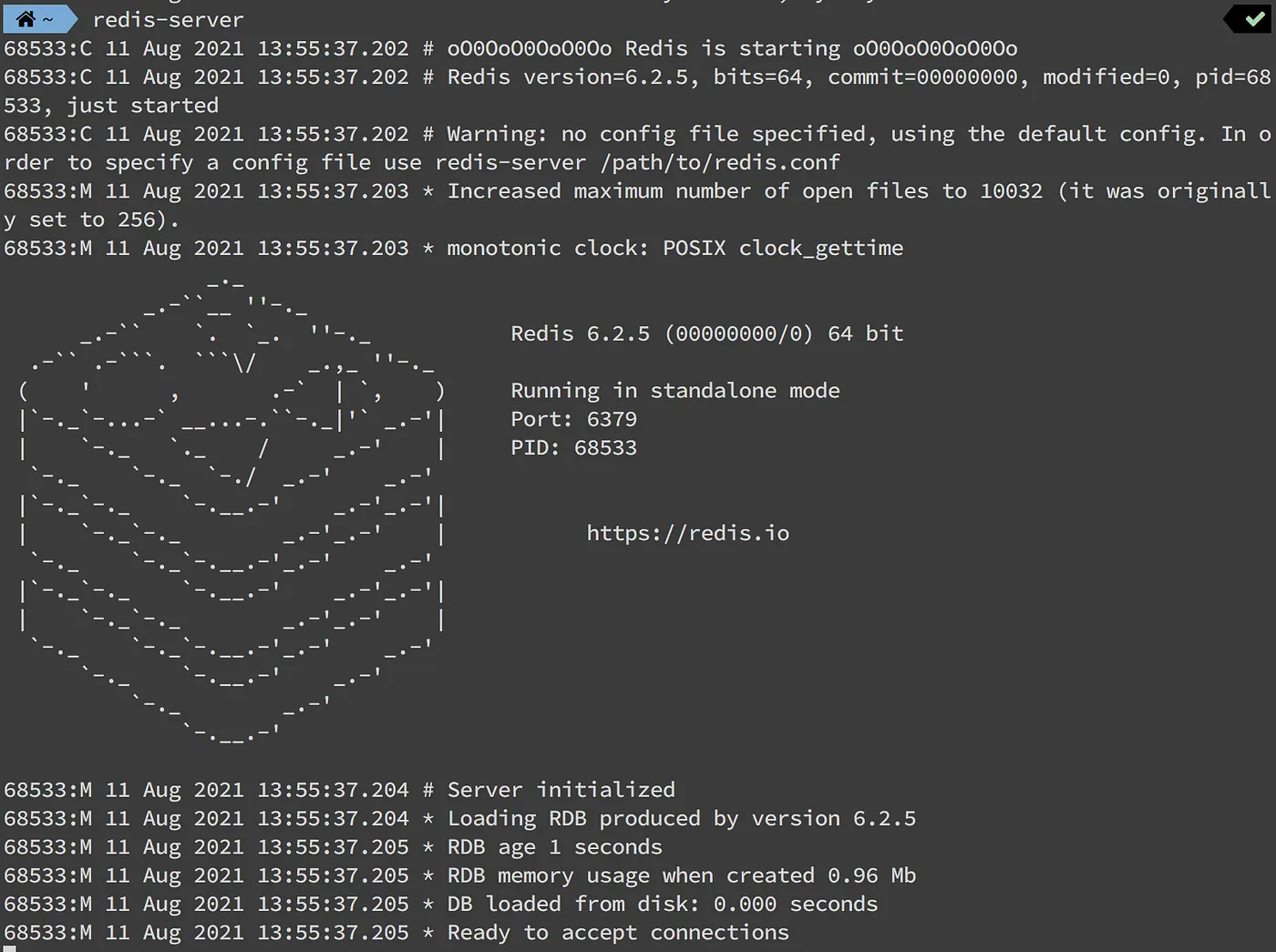Click the "Redis is starting" message
This screenshot has height=952, width=1276.
coord(732,48)
